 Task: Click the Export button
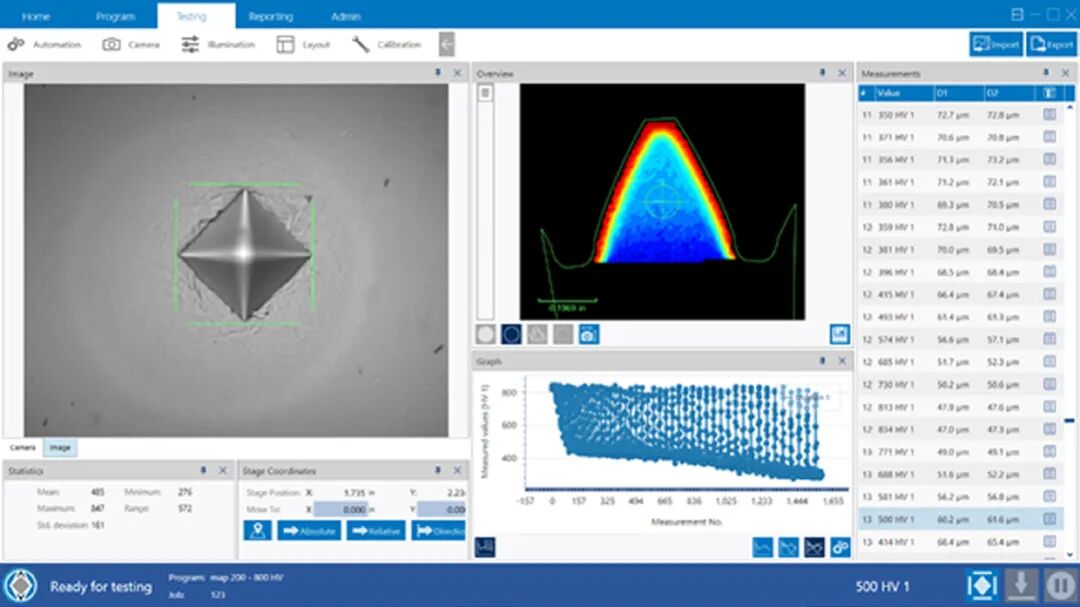pyautogui.click(x=1051, y=45)
